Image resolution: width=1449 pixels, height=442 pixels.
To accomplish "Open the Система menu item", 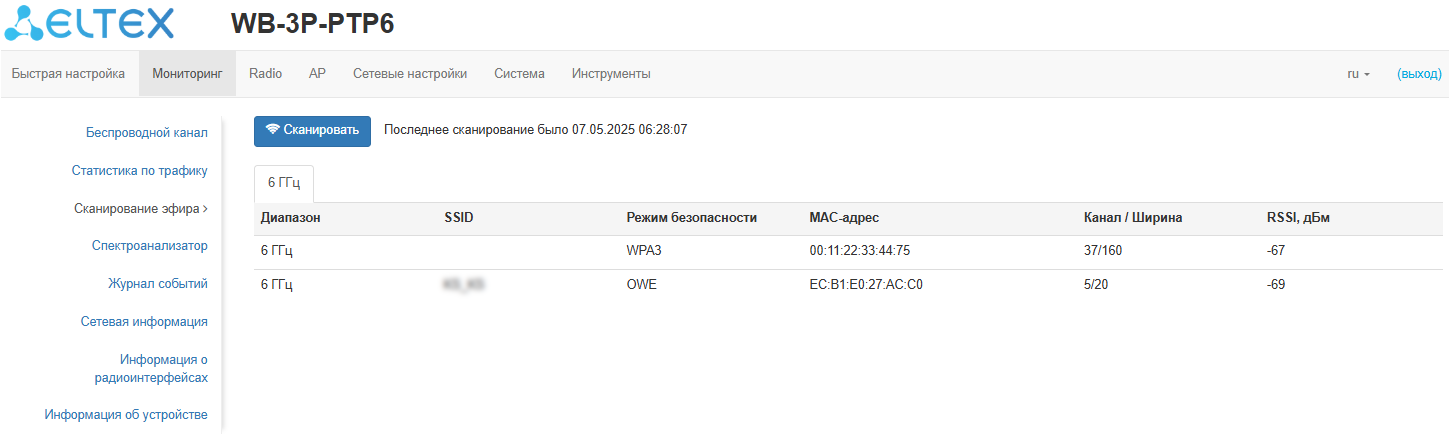I will (519, 74).
